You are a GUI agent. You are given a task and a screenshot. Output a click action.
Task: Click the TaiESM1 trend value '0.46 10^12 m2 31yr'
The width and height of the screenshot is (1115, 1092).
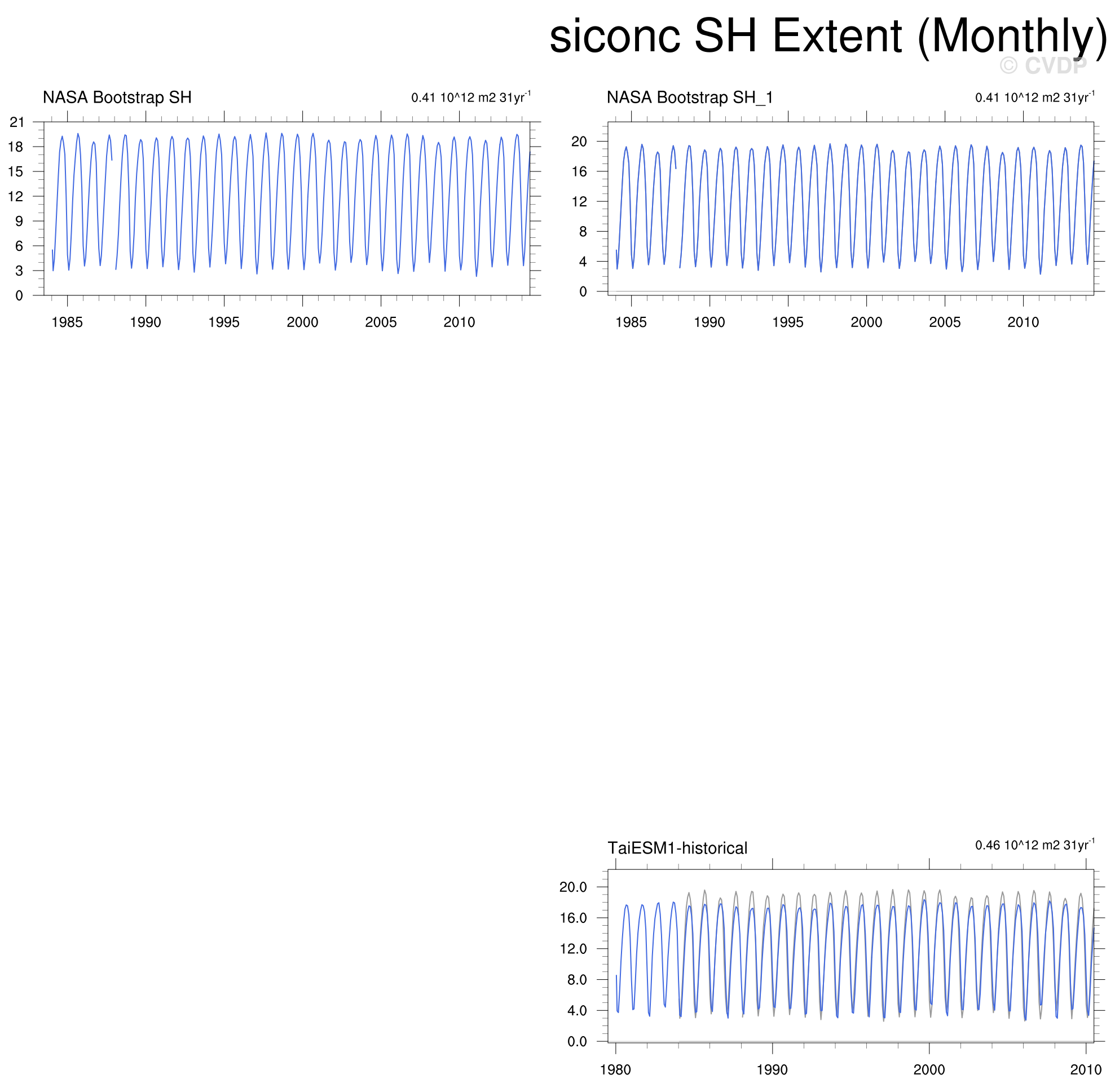tap(1034, 846)
